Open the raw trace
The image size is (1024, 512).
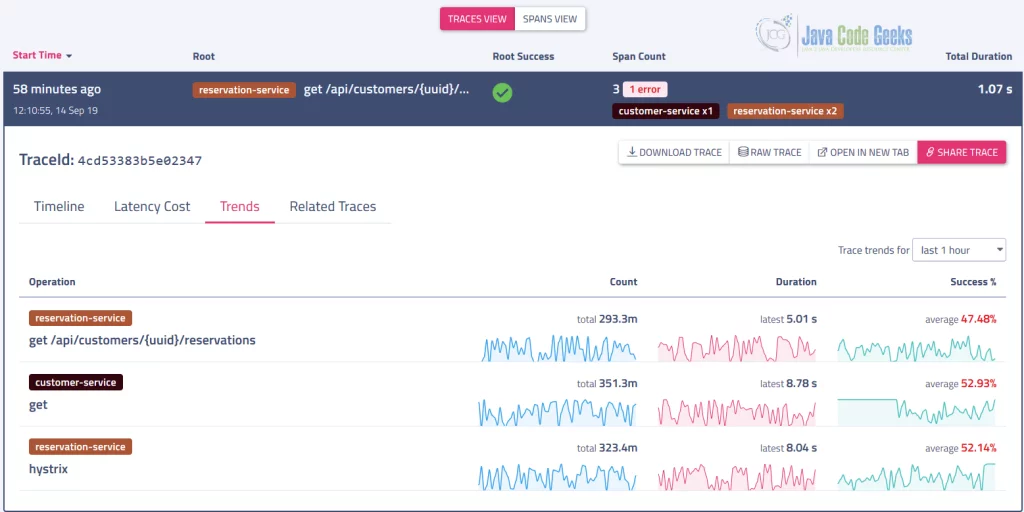point(769,152)
